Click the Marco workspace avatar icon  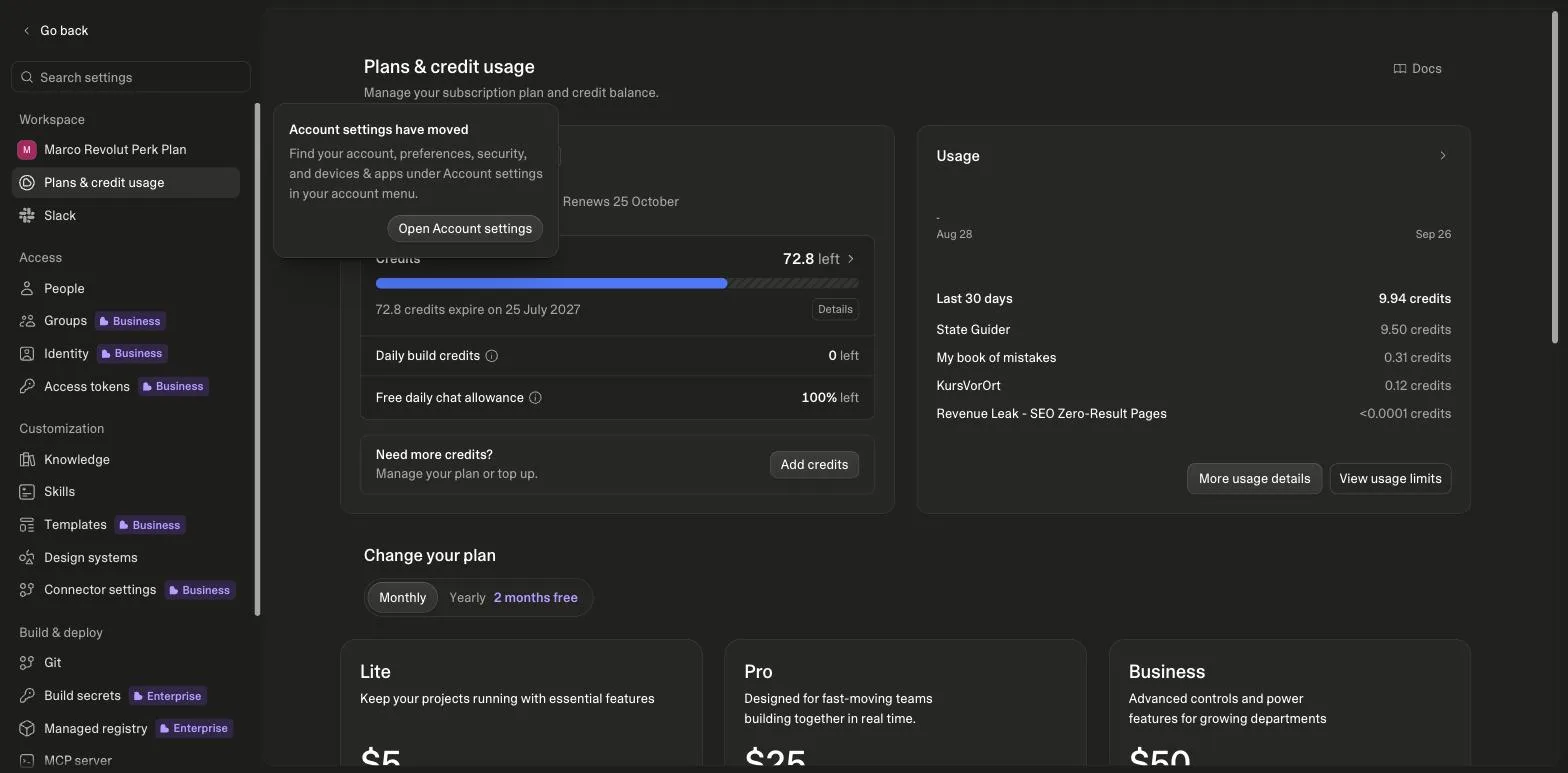point(27,150)
